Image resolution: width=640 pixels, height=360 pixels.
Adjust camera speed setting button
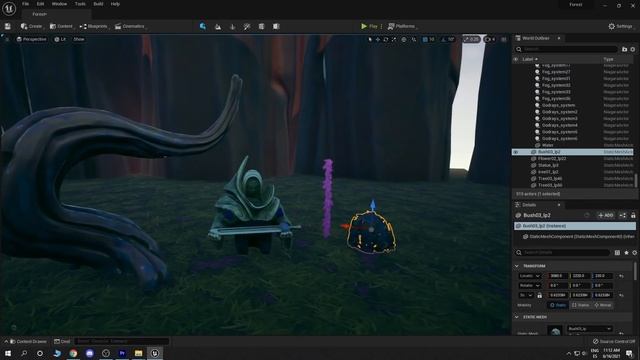490,39
